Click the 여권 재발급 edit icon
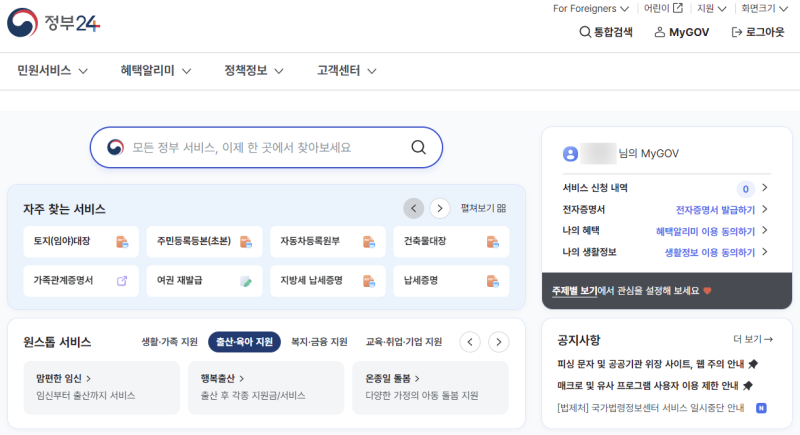800x435 pixels. 246,281
